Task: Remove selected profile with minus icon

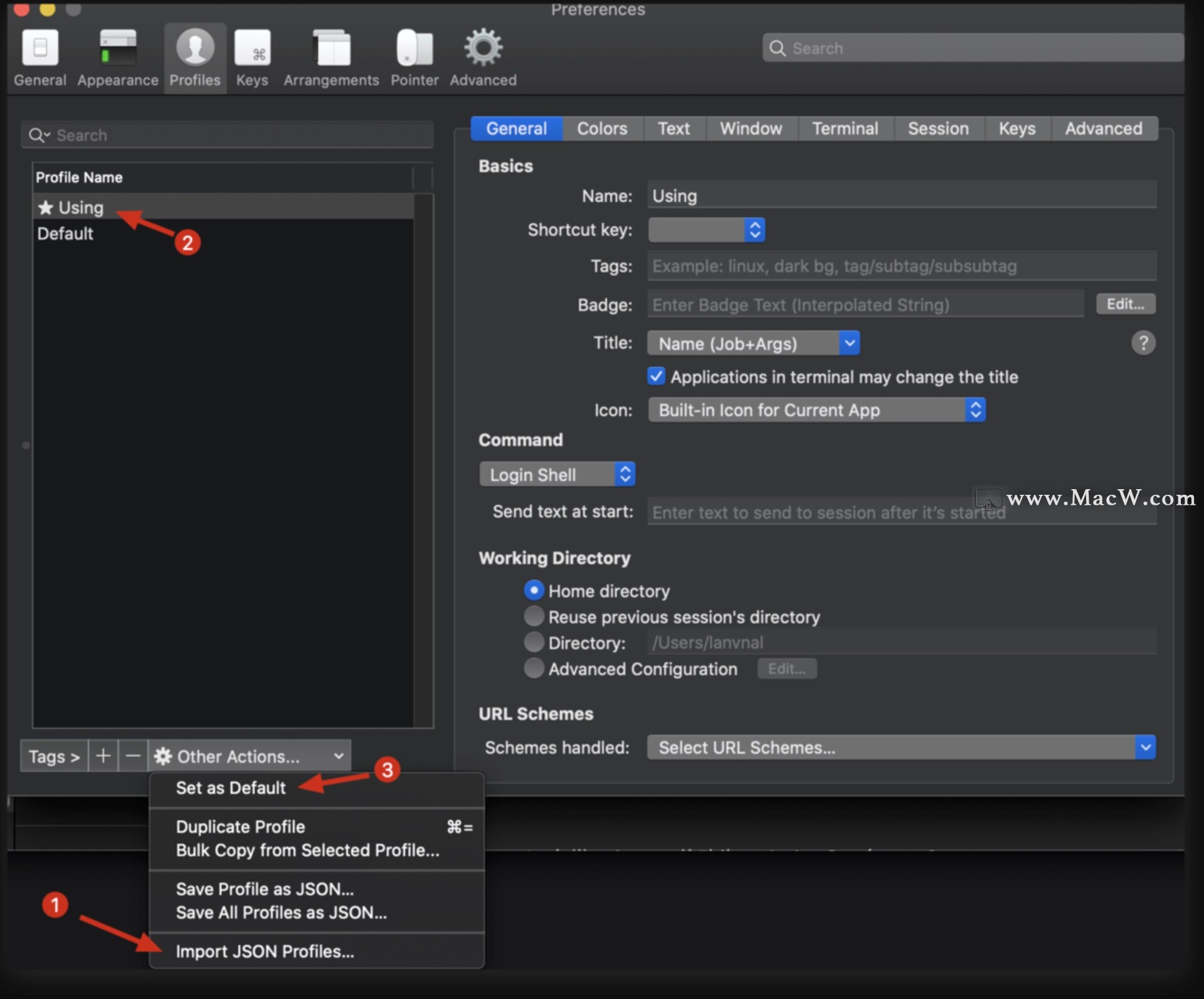Action: point(132,756)
